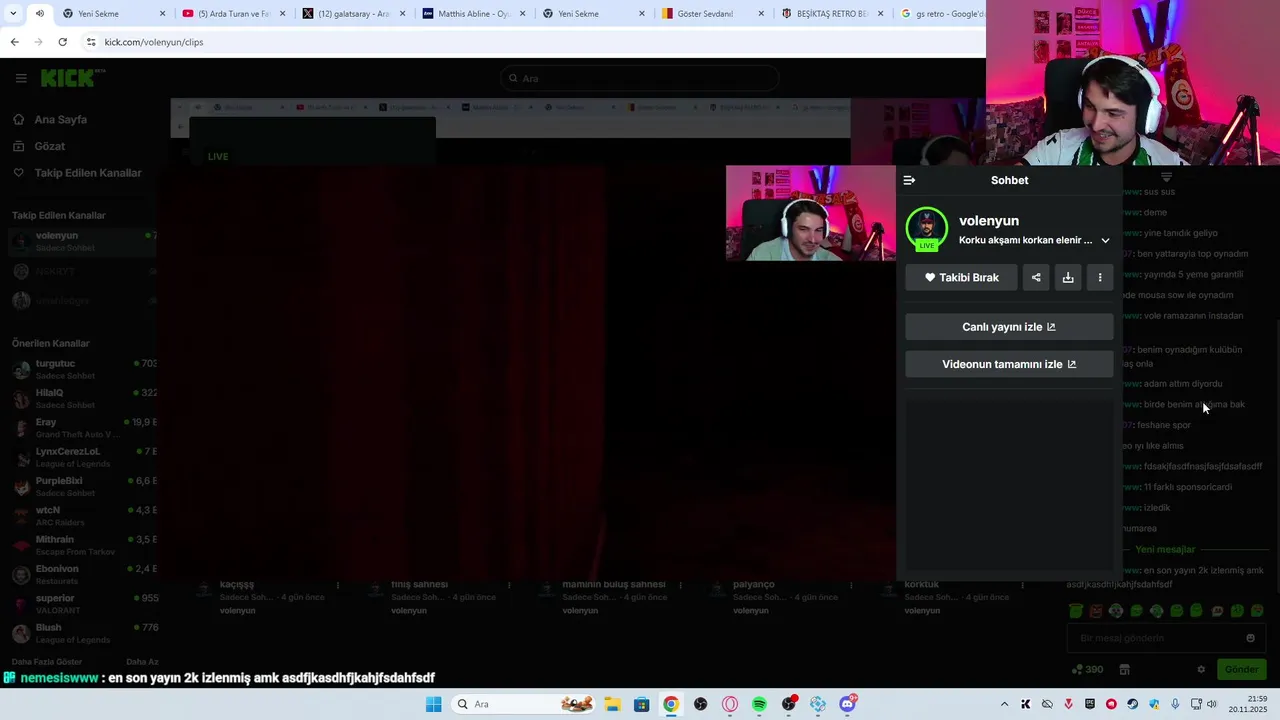The height and width of the screenshot is (720, 1280).
Task: Click the 390 channel points counter
Action: [1087, 669]
